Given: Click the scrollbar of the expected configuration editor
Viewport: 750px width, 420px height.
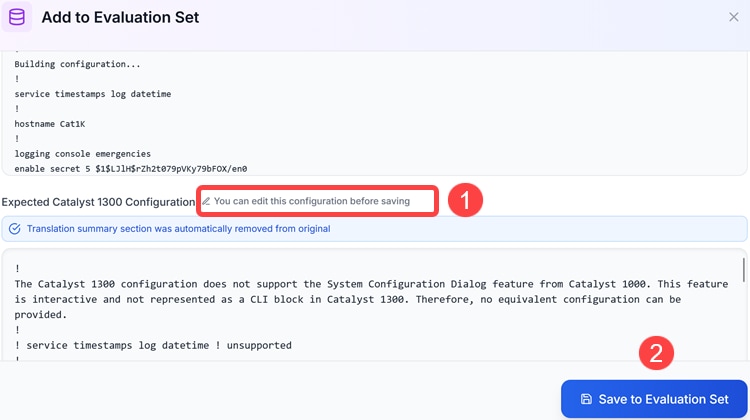Looking at the screenshot, I should click(x=743, y=270).
